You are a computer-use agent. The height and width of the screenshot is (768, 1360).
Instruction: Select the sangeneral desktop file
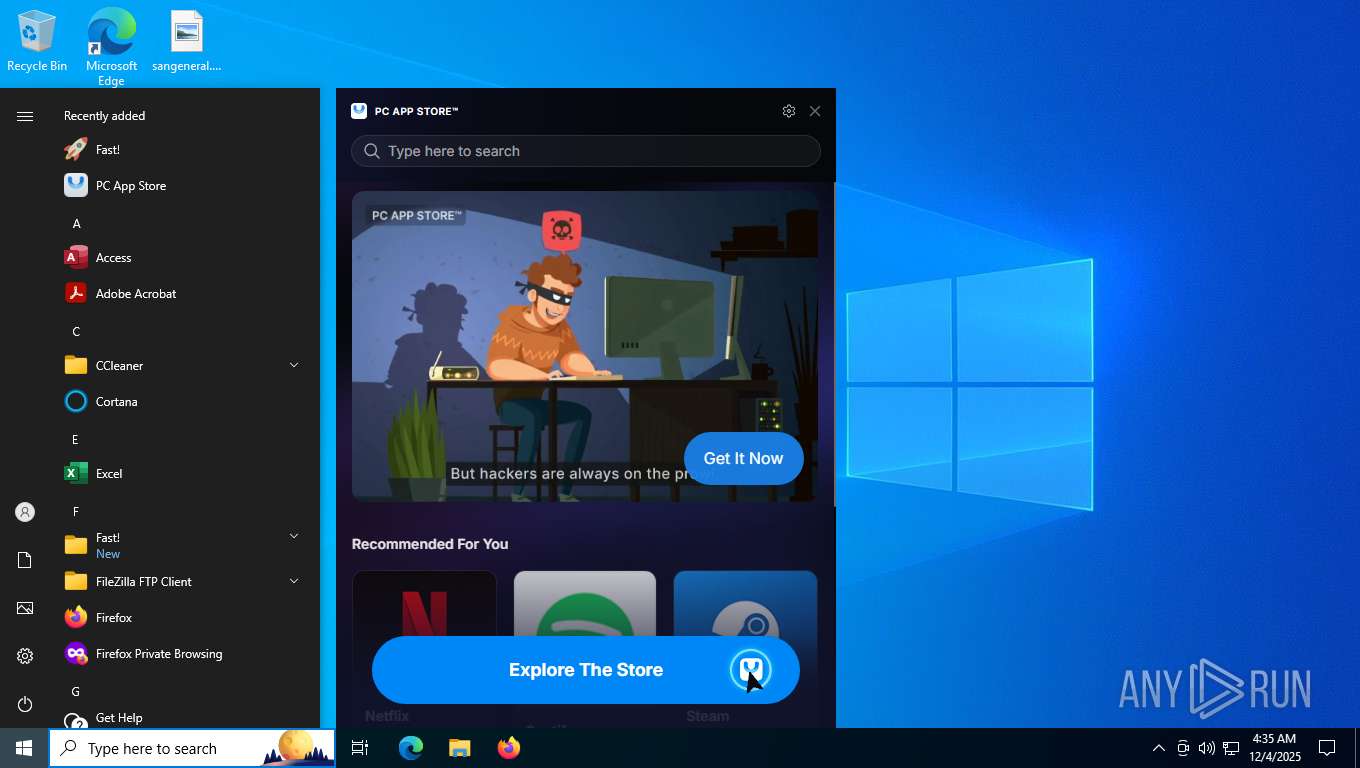(x=186, y=42)
